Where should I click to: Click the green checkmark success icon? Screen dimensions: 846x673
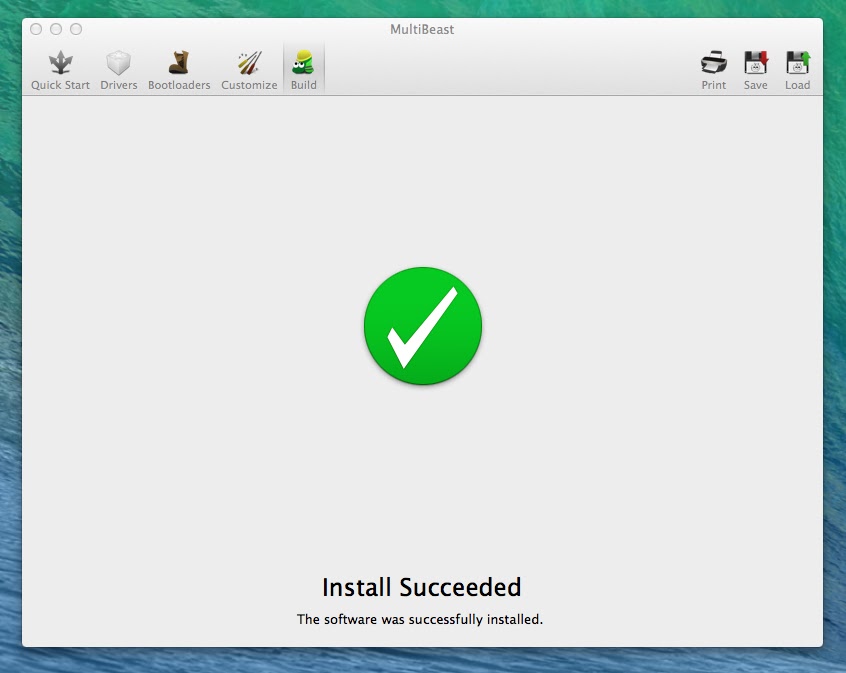[423, 326]
